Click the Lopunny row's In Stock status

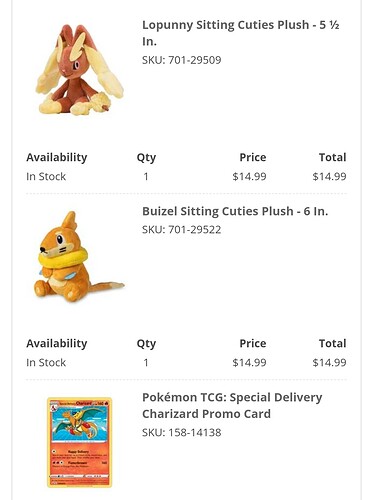(46, 176)
